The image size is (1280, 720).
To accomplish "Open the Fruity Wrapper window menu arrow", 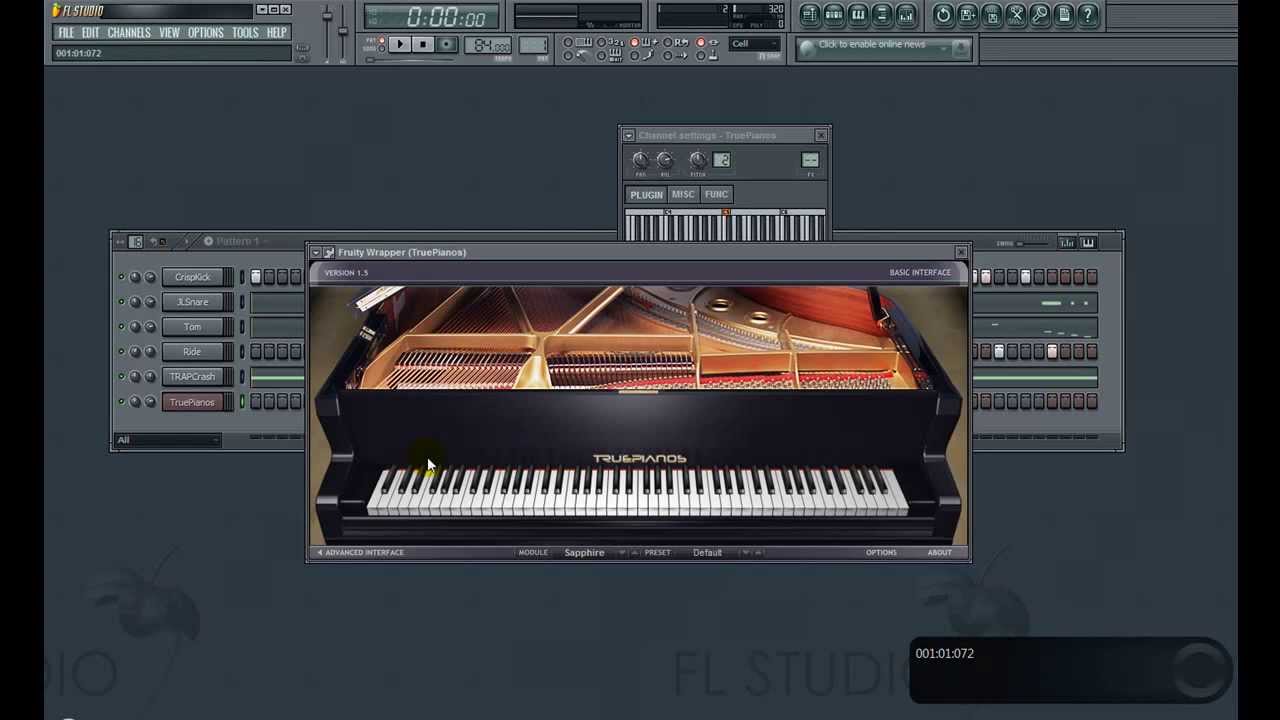I will 316,252.
